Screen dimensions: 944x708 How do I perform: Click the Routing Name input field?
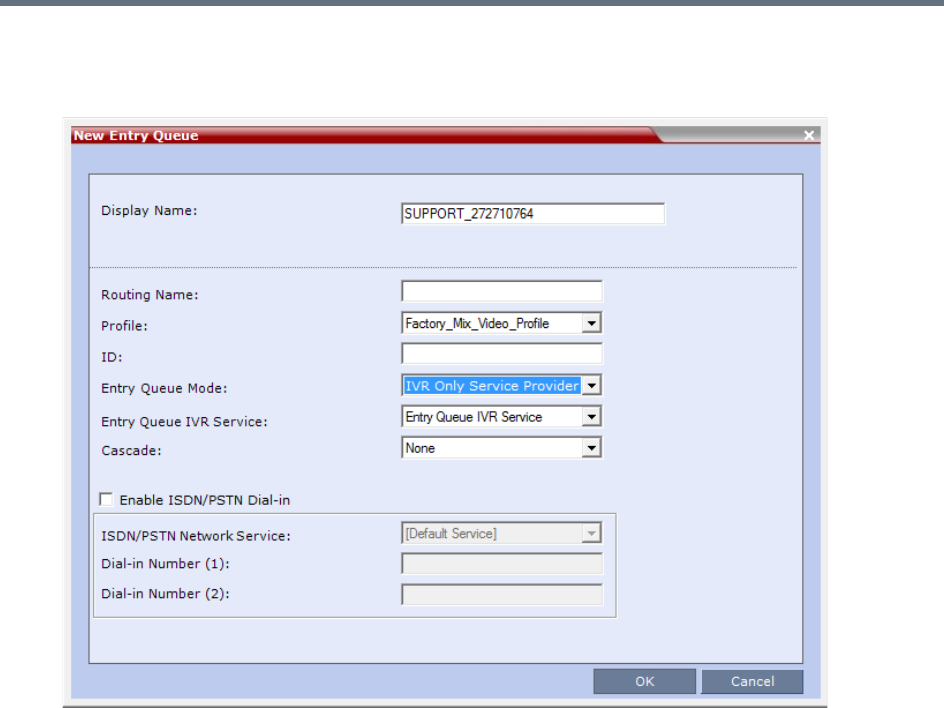502,291
